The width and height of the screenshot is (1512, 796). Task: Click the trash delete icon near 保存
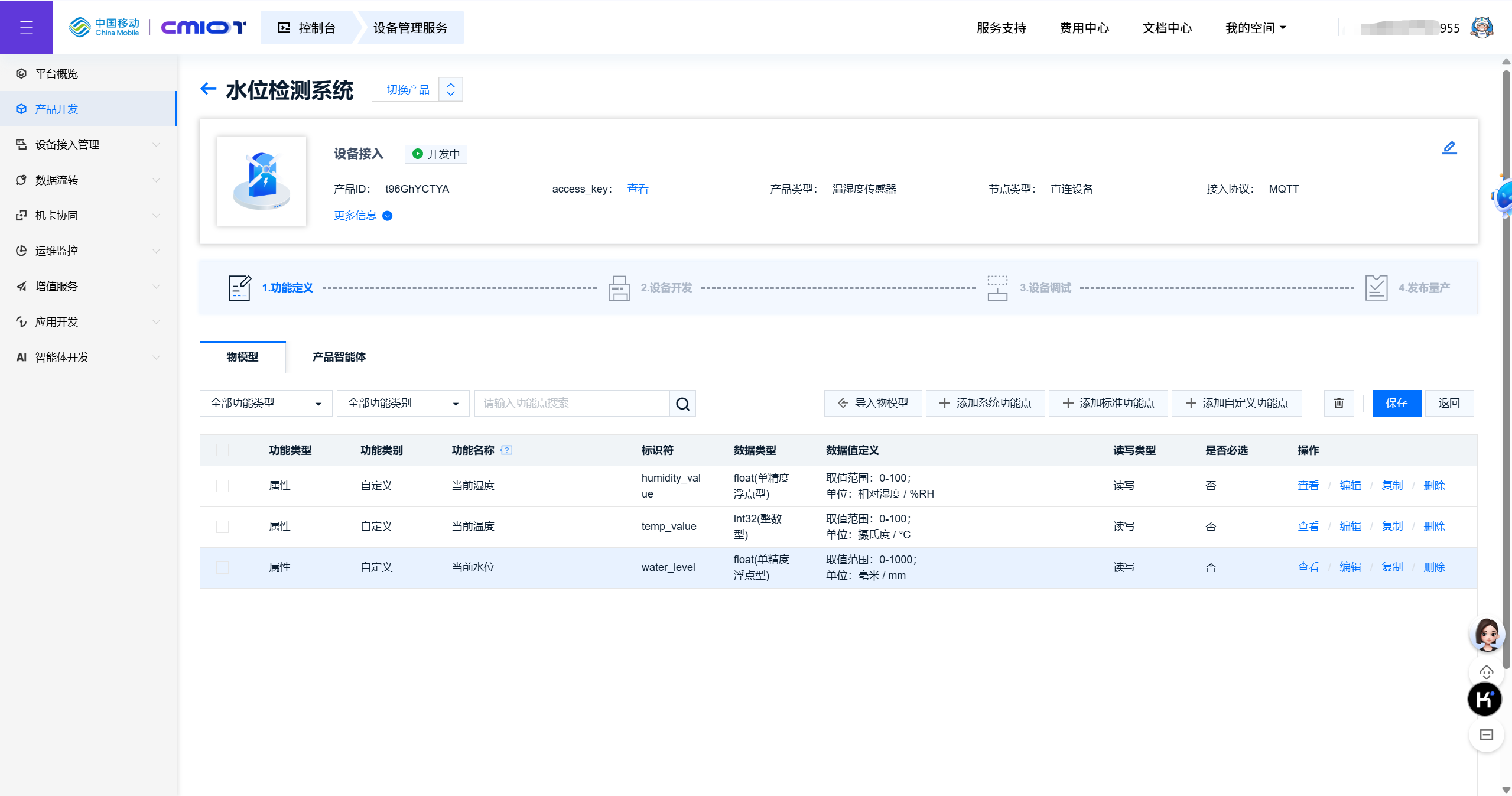(x=1338, y=402)
